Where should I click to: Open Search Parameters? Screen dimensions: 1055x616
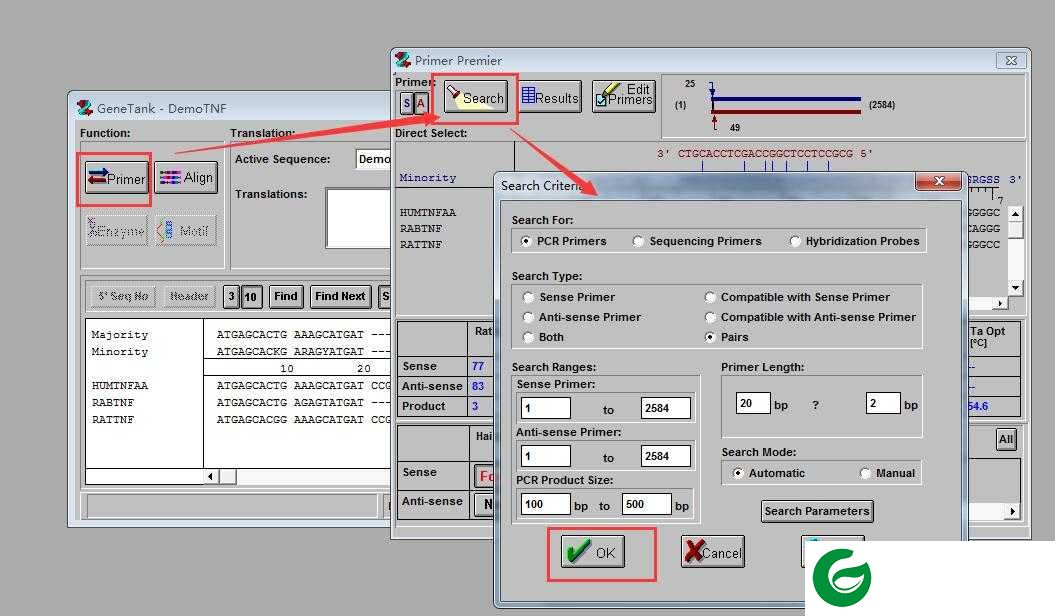pos(817,511)
